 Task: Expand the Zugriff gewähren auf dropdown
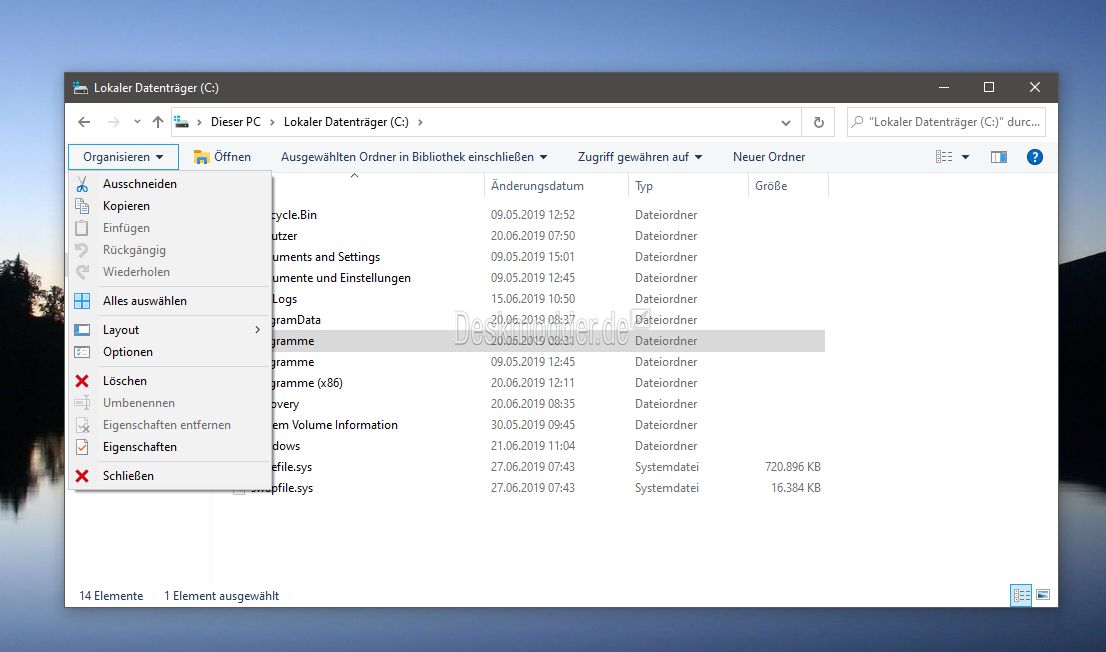click(x=640, y=157)
